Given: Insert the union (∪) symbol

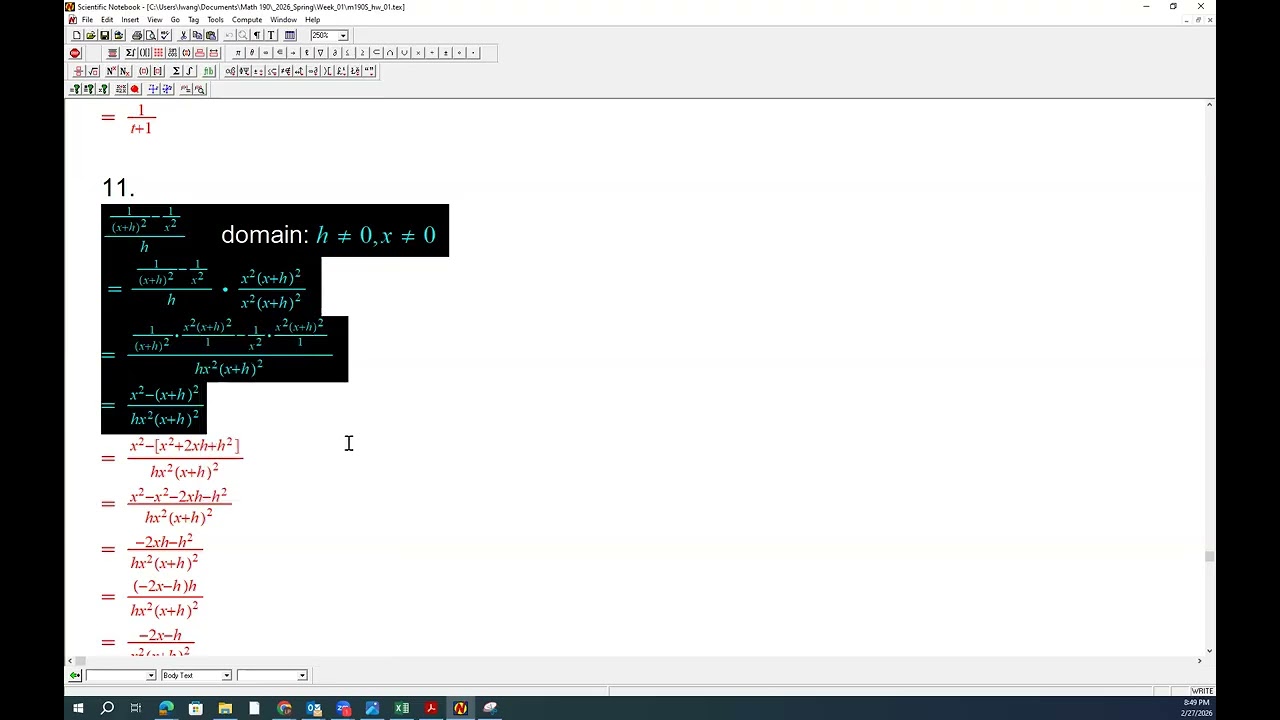Looking at the screenshot, I should click(404, 53).
